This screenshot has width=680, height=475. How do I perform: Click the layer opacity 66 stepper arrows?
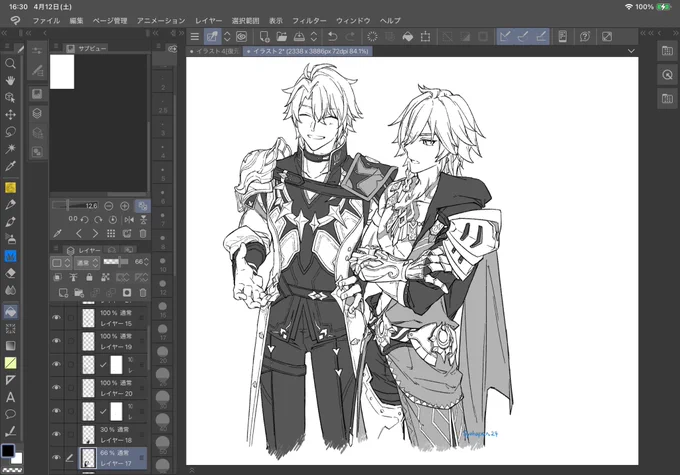[x=147, y=262]
